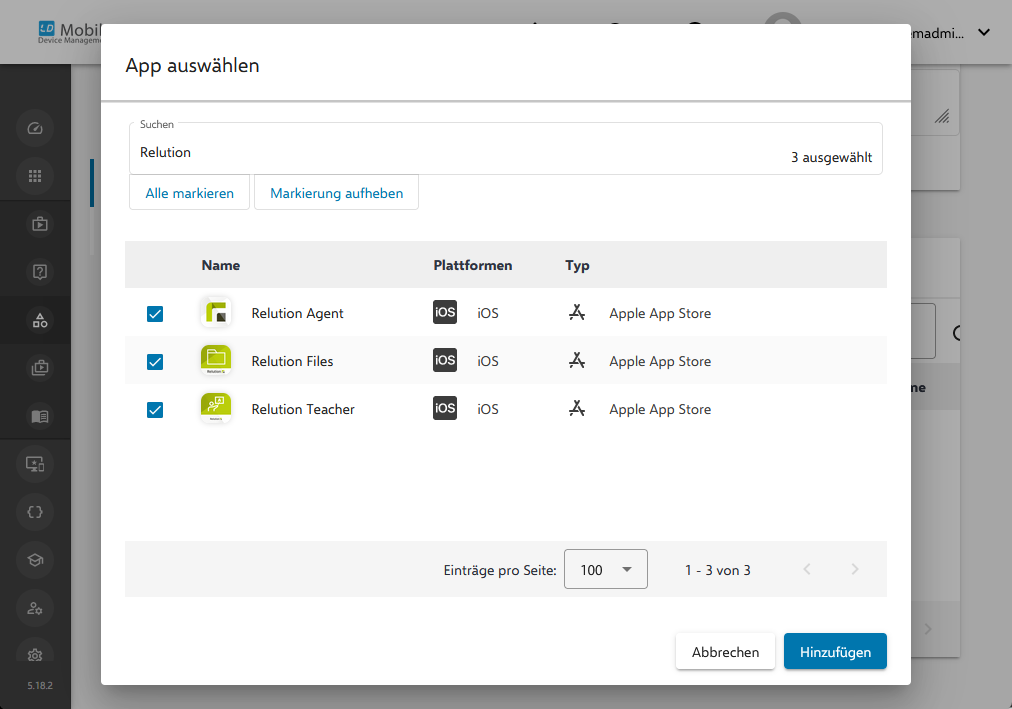Click the Relution Agent name text
The width and height of the screenshot is (1012, 709).
click(297, 314)
